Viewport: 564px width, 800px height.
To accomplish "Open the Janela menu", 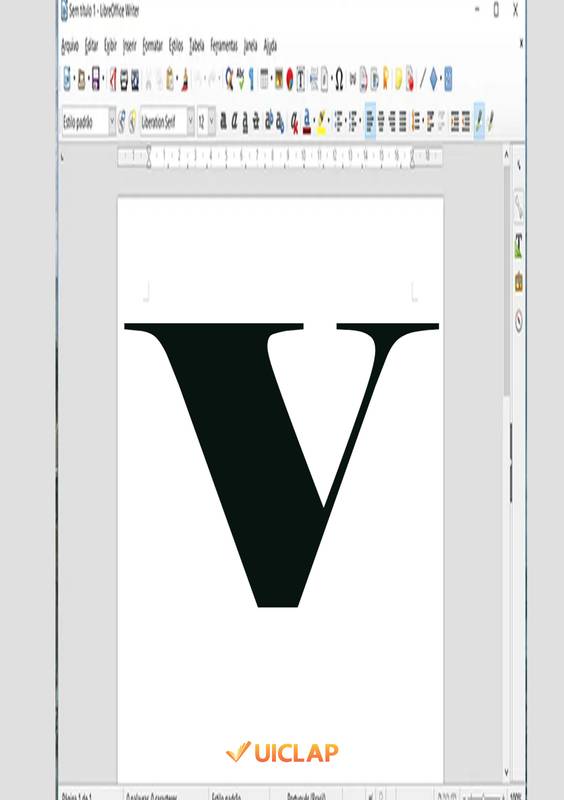I will pos(251,46).
